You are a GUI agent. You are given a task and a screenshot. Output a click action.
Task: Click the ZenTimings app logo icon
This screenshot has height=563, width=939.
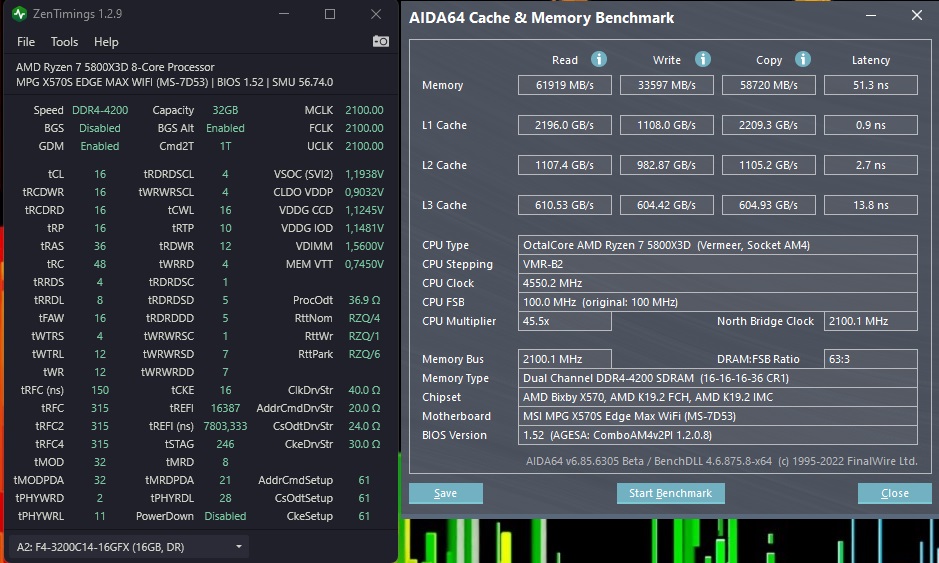19,13
